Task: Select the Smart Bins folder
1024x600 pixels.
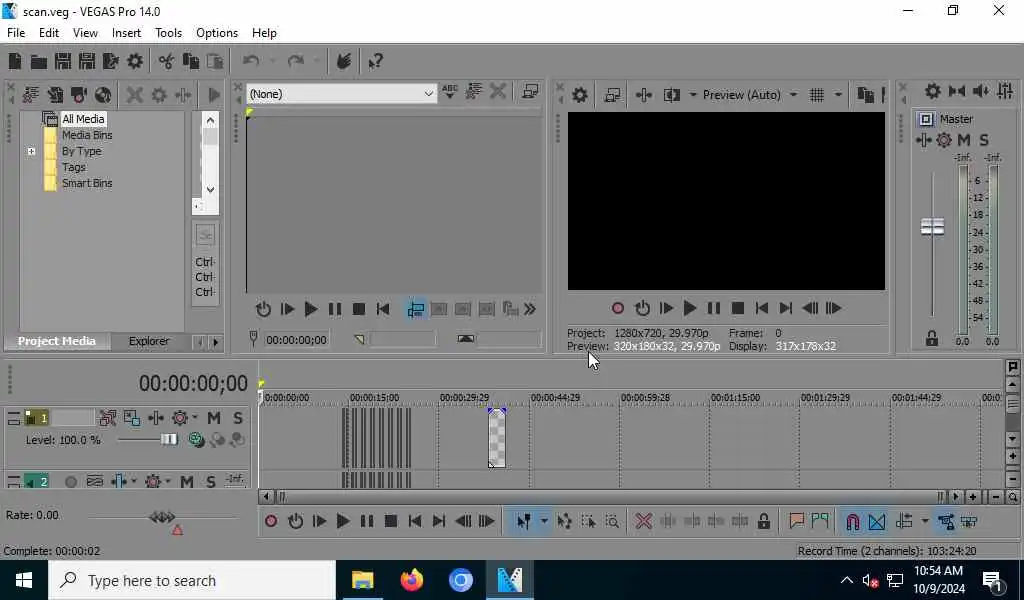Action: coord(87,183)
